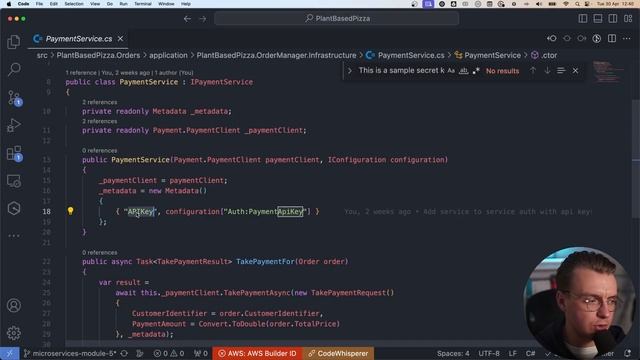This screenshot has width=640, height=360.
Task: Toggle Match Whole Word in find widget
Action: (x=464, y=71)
